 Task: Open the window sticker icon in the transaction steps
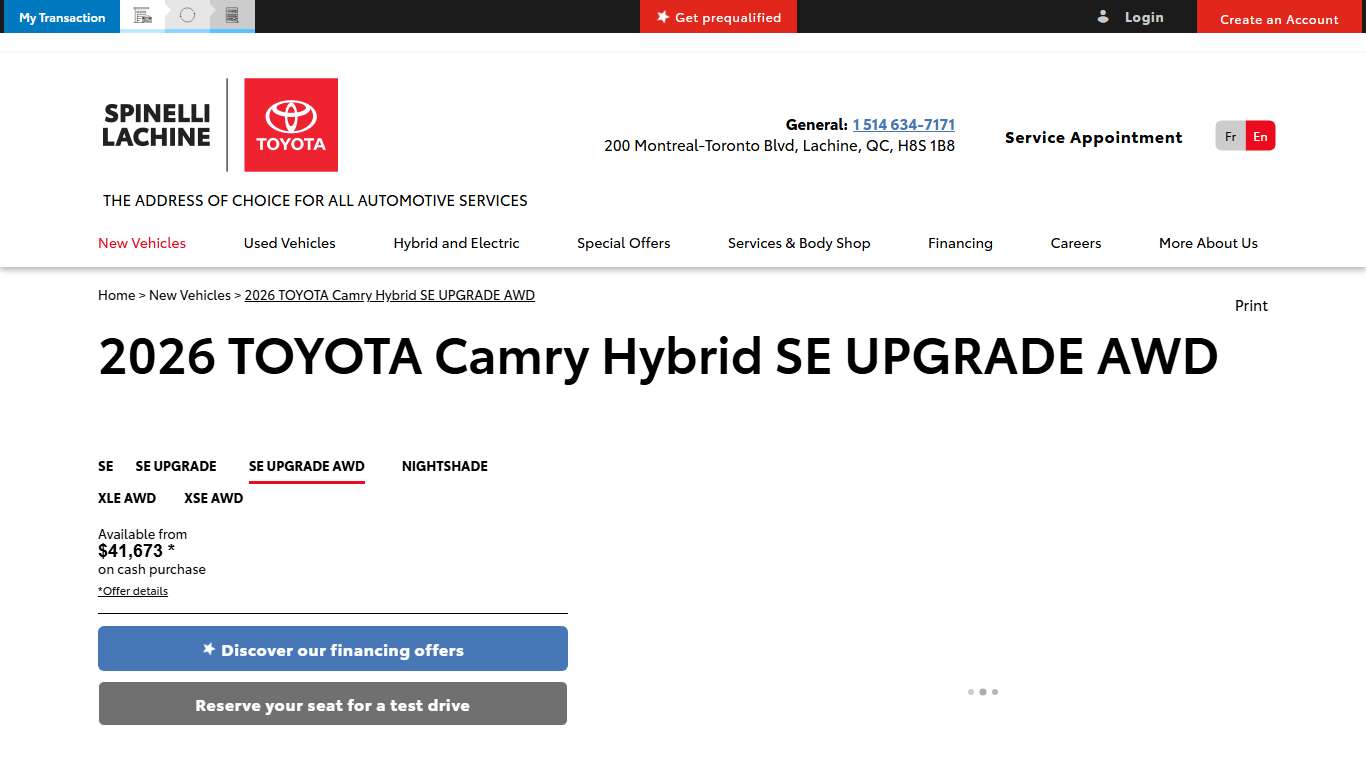(231, 14)
